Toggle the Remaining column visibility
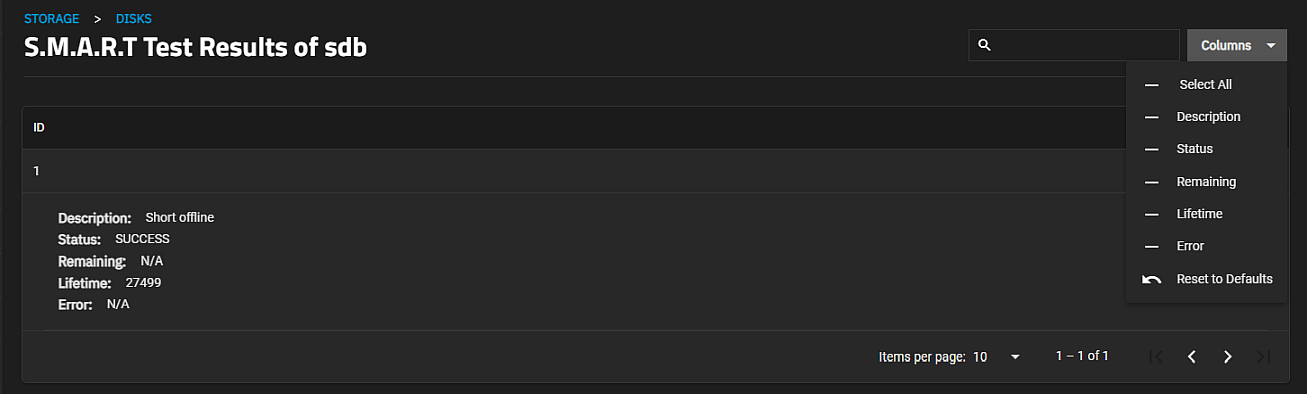1307x394 pixels. (1206, 182)
